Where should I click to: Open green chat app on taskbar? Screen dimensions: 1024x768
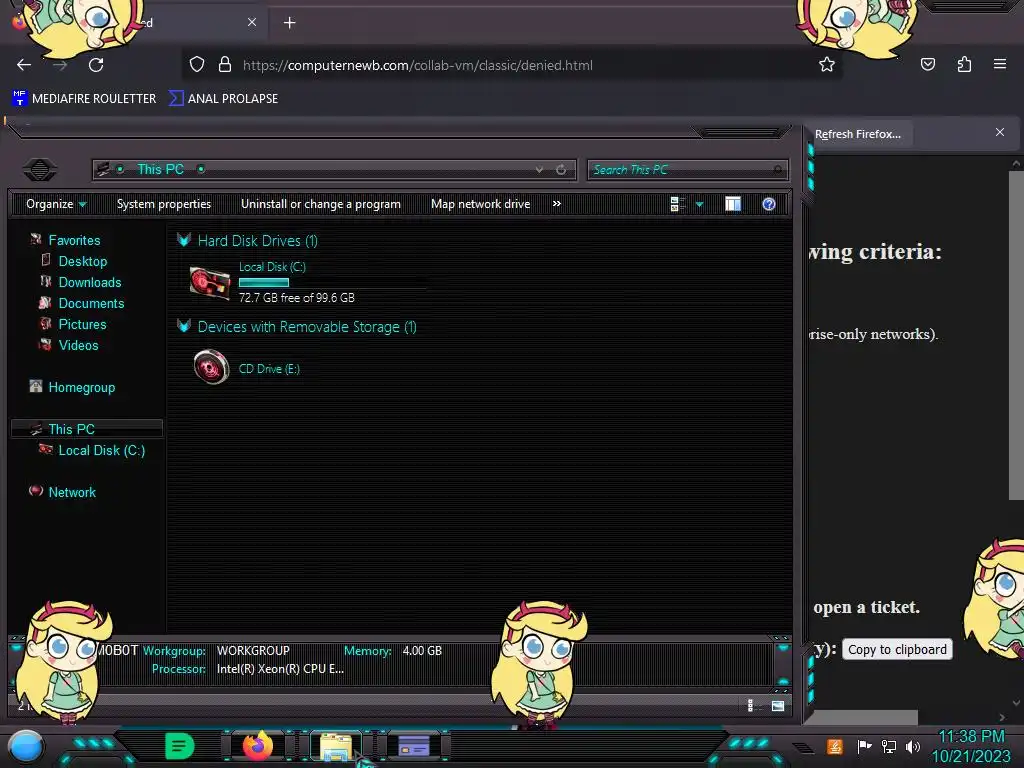pyautogui.click(x=180, y=746)
